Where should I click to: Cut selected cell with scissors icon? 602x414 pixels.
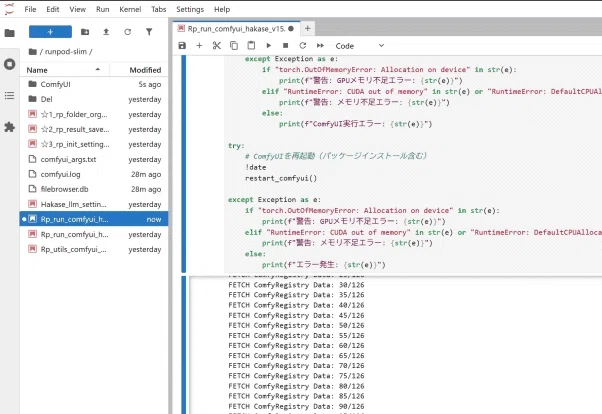coord(217,46)
